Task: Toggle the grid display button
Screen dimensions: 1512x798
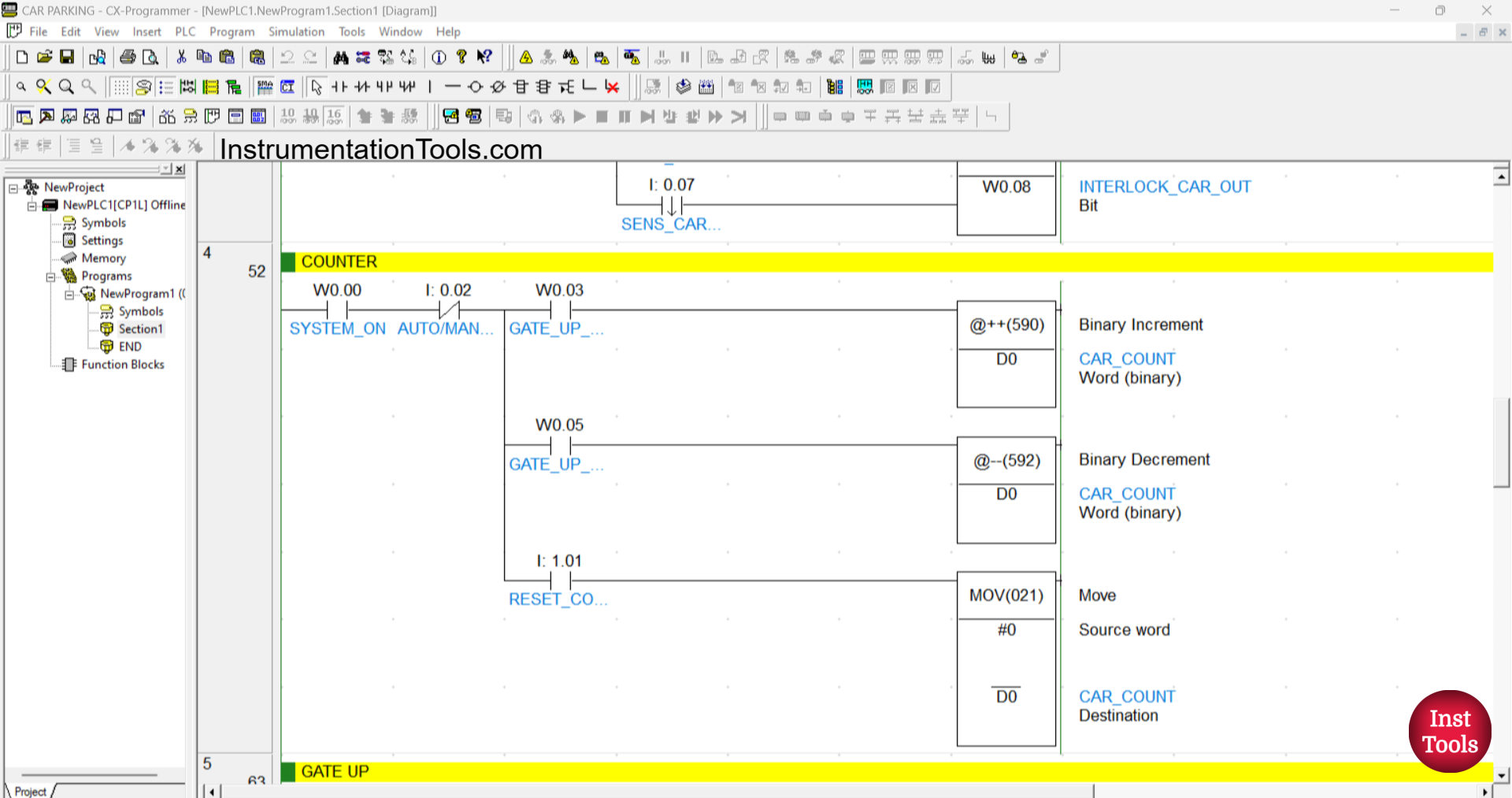Action: 120,87
